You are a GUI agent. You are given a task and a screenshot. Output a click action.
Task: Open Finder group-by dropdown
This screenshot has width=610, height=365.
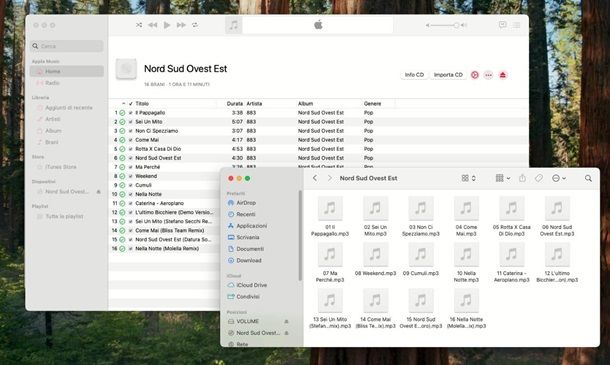[503, 178]
